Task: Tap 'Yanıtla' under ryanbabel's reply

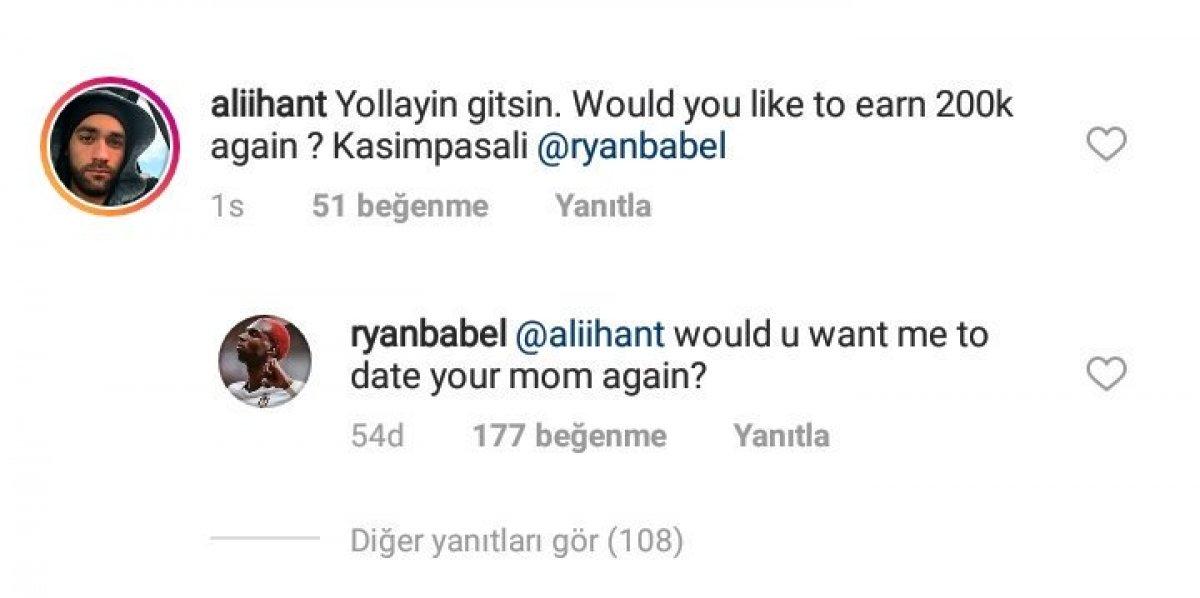Action: pyautogui.click(x=782, y=436)
